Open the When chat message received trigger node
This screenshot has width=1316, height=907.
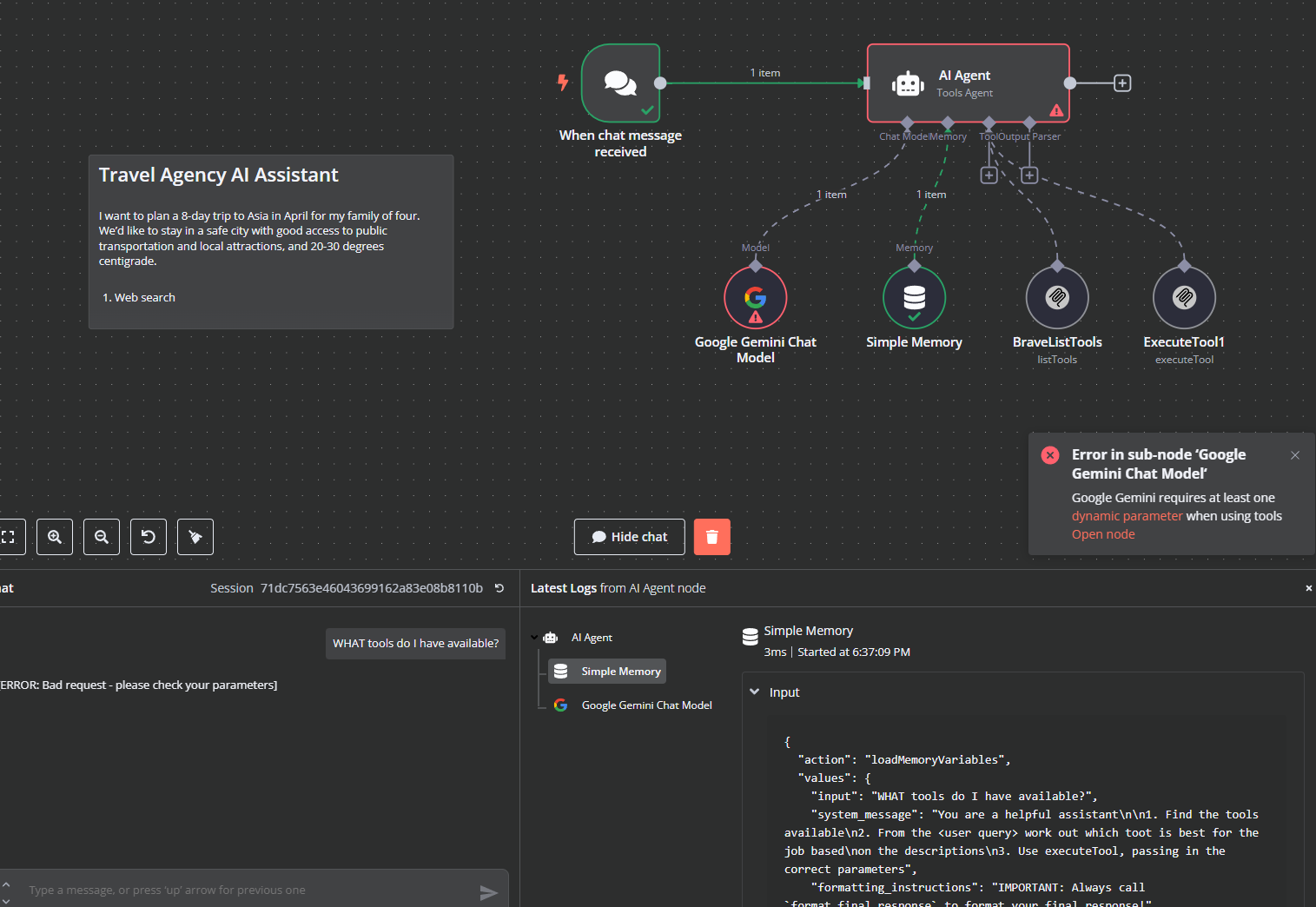click(x=620, y=83)
